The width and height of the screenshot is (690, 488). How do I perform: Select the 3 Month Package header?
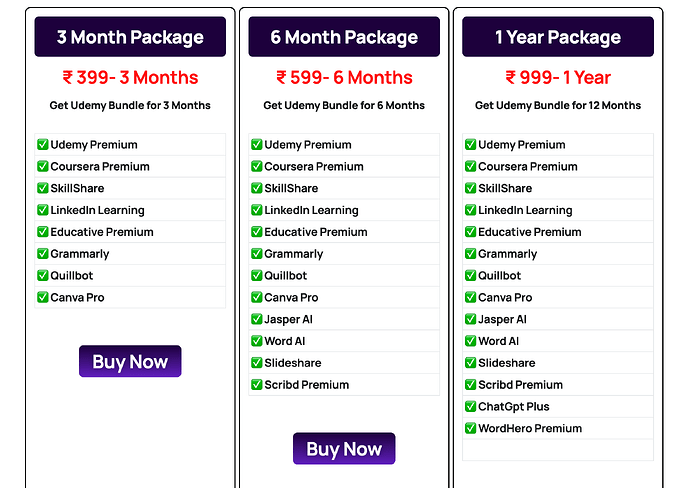[x=130, y=38]
